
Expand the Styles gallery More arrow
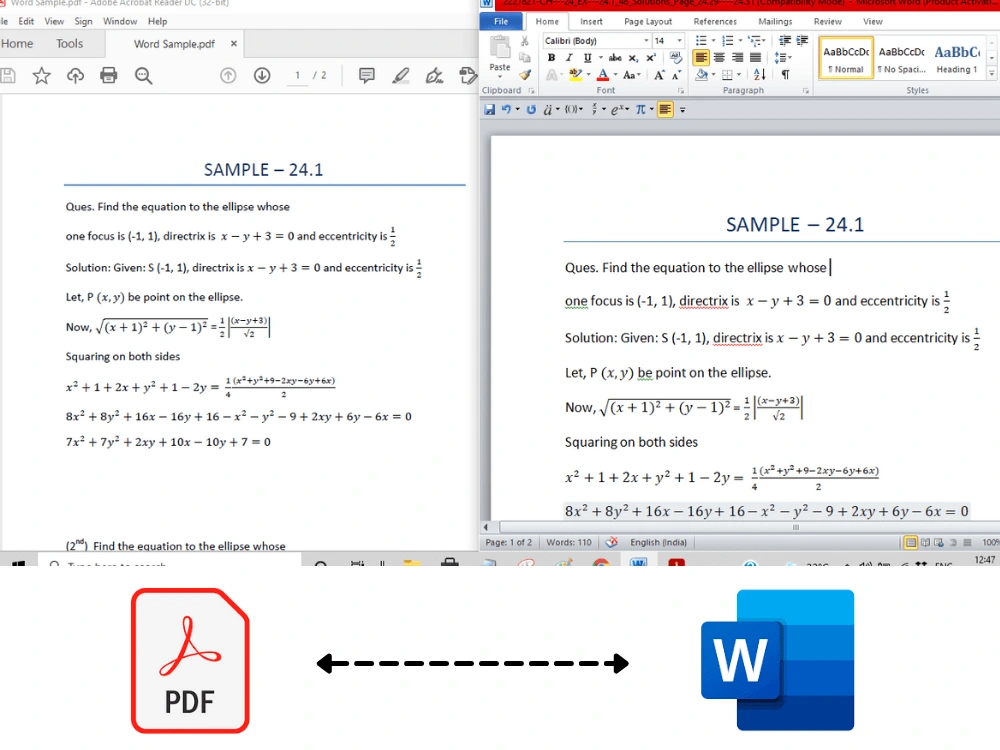tap(992, 73)
